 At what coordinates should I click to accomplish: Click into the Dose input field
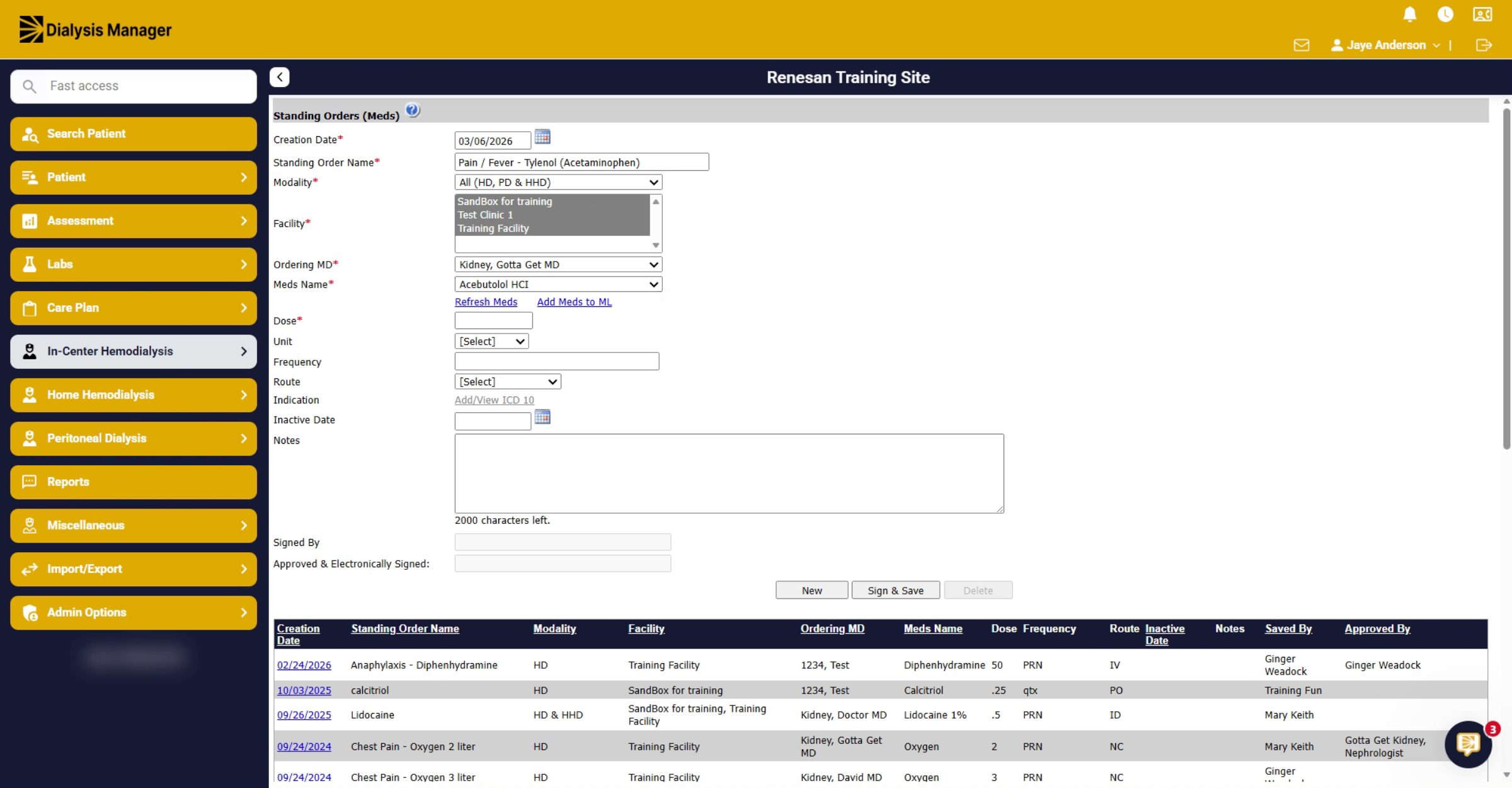493,321
